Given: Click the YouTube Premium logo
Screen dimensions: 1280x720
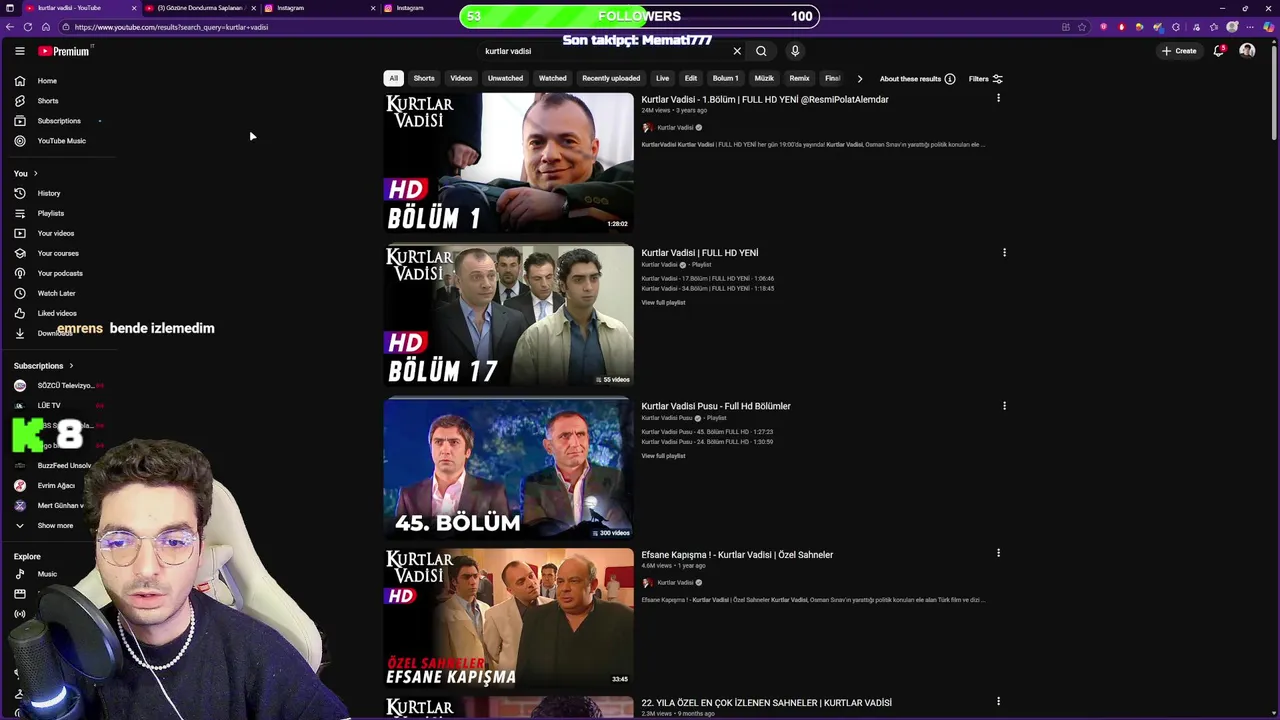Looking at the screenshot, I should (x=66, y=51).
